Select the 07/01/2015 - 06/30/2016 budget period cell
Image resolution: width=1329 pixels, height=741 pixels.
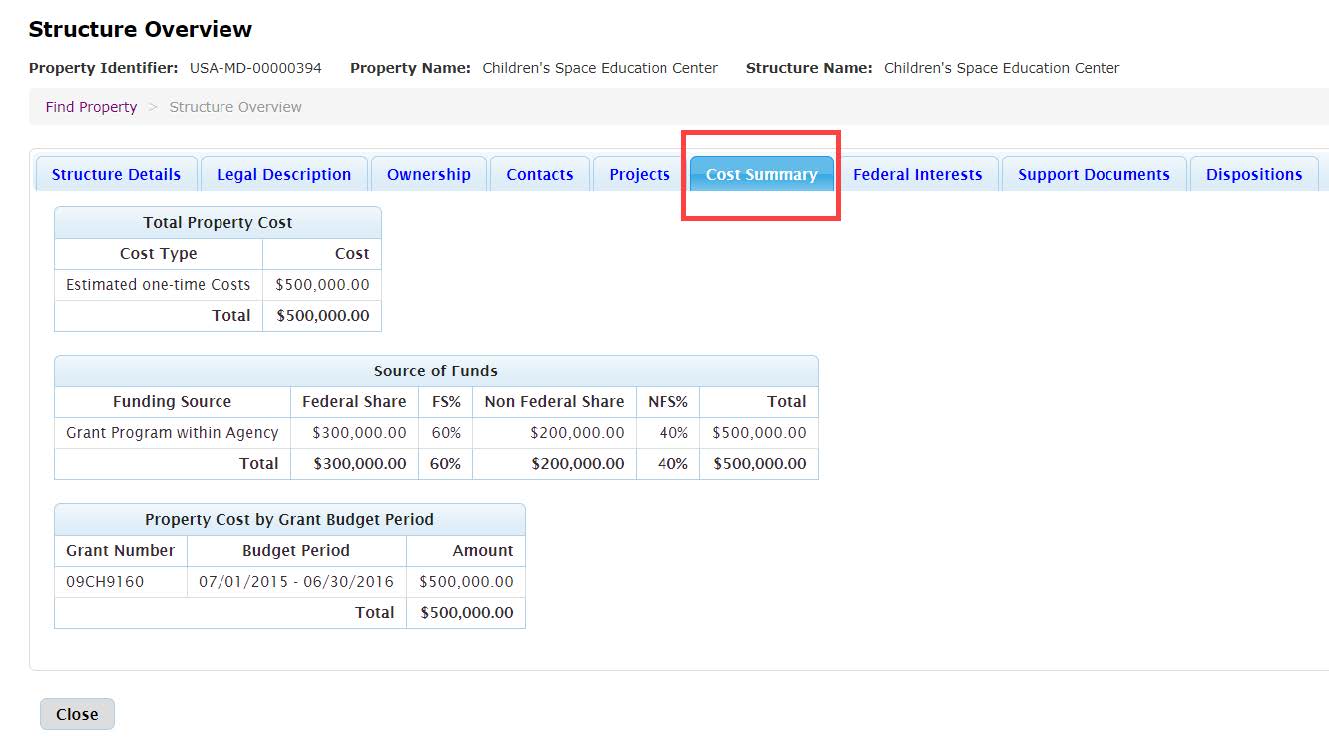coord(296,581)
